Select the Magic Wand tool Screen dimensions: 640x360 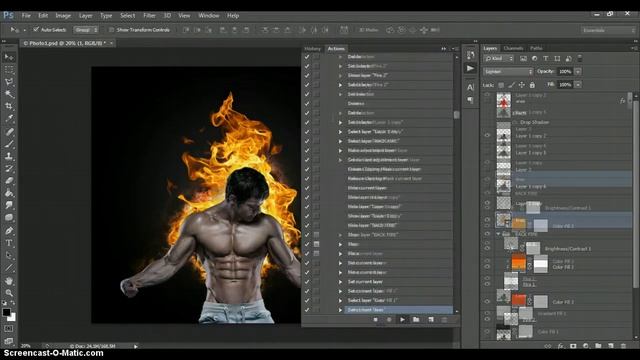pyautogui.click(x=9, y=94)
